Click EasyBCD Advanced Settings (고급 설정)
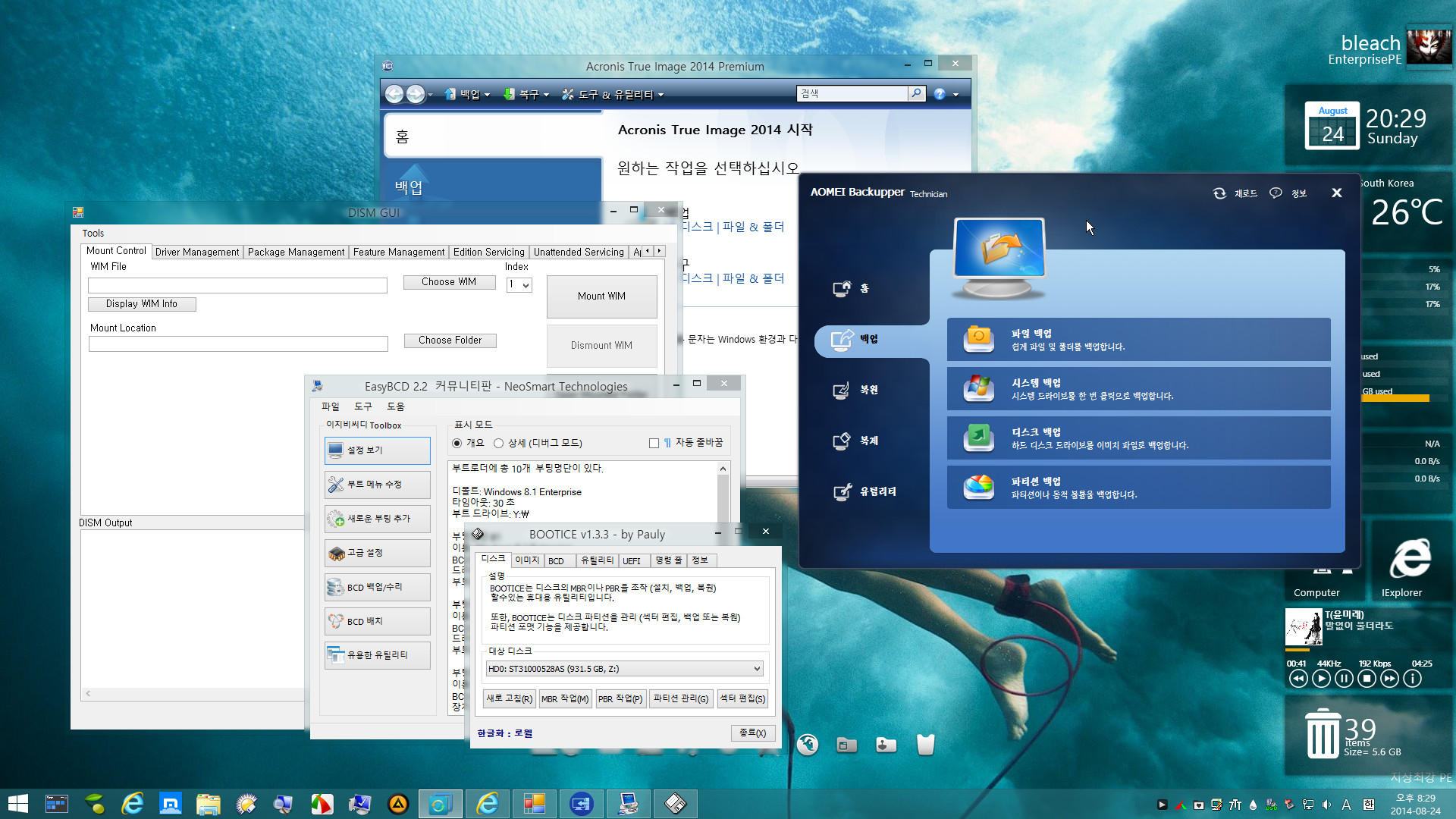 click(x=378, y=553)
